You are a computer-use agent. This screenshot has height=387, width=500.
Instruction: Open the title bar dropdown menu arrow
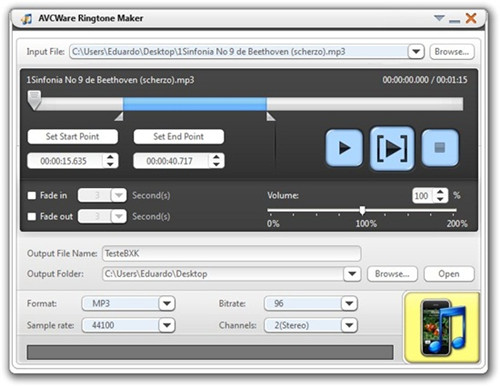pyautogui.click(x=439, y=18)
